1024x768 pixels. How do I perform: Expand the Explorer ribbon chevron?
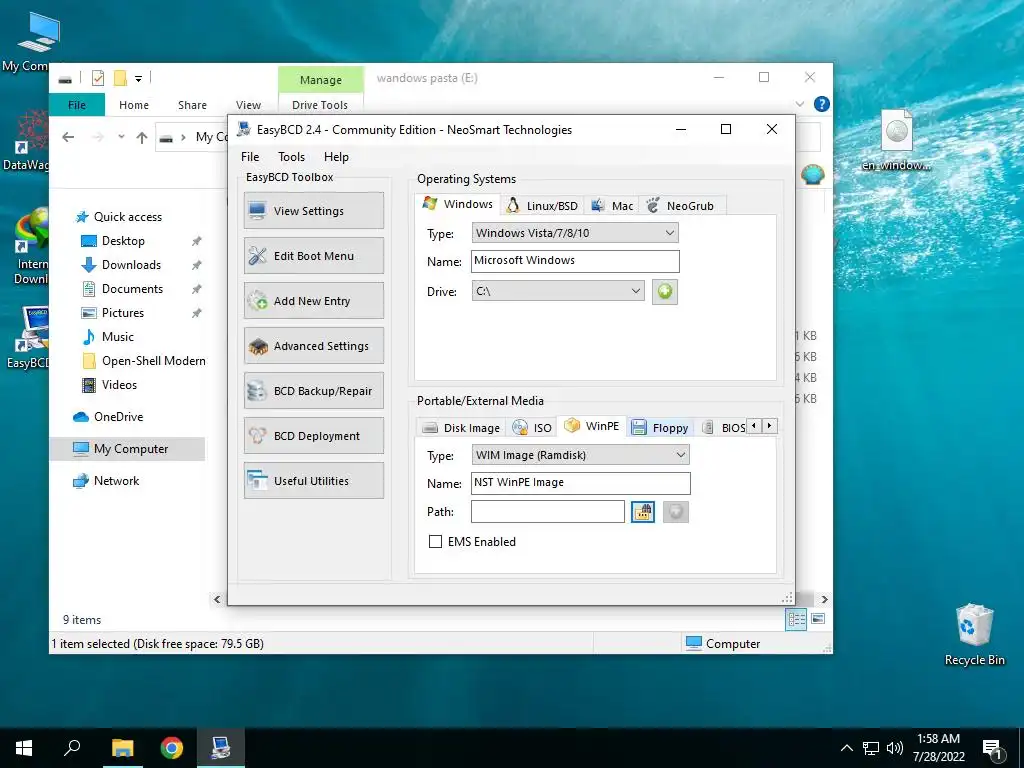[800, 104]
